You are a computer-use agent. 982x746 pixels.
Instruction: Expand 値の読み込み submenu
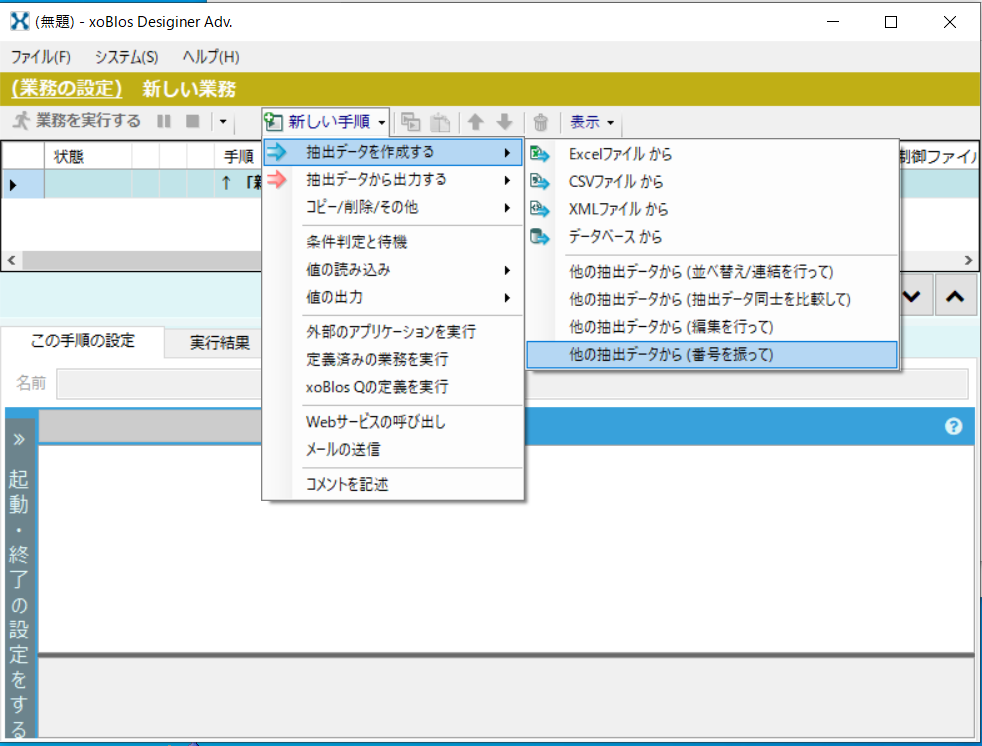393,270
